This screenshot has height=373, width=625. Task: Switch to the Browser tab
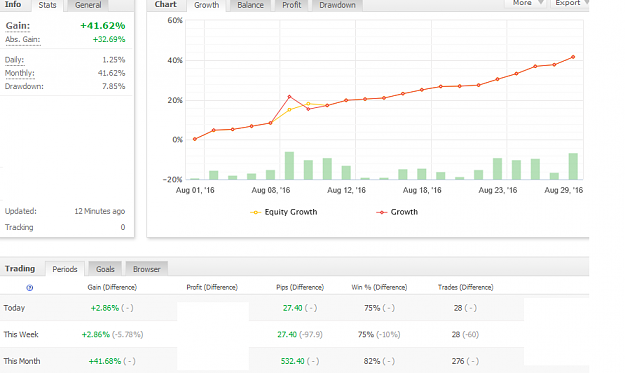pos(146,269)
